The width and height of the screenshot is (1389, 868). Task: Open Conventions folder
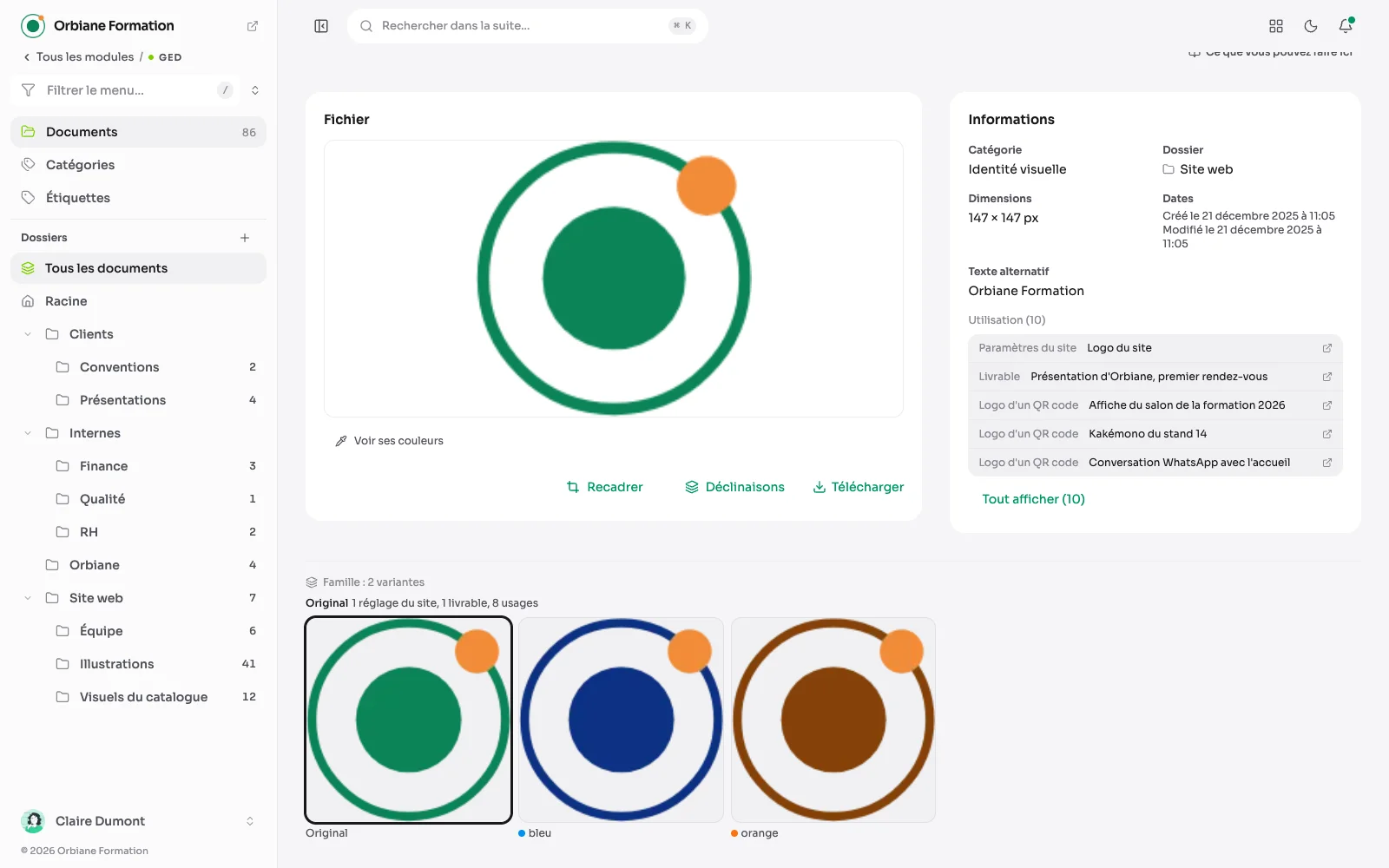coord(156,367)
